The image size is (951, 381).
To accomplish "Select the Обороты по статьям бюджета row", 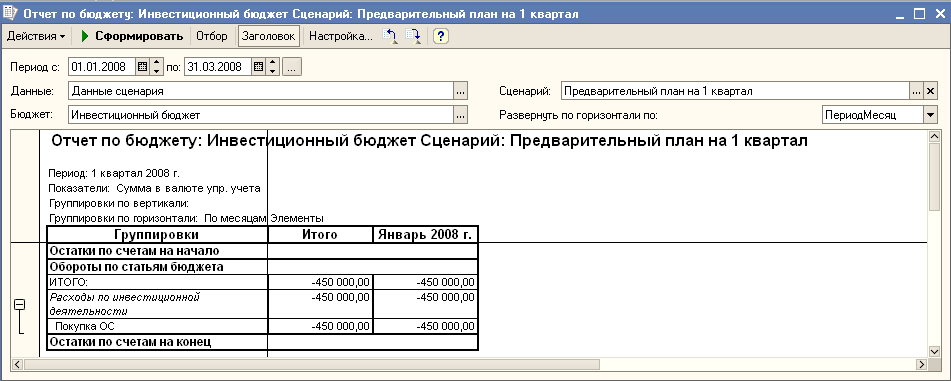I will [263, 266].
